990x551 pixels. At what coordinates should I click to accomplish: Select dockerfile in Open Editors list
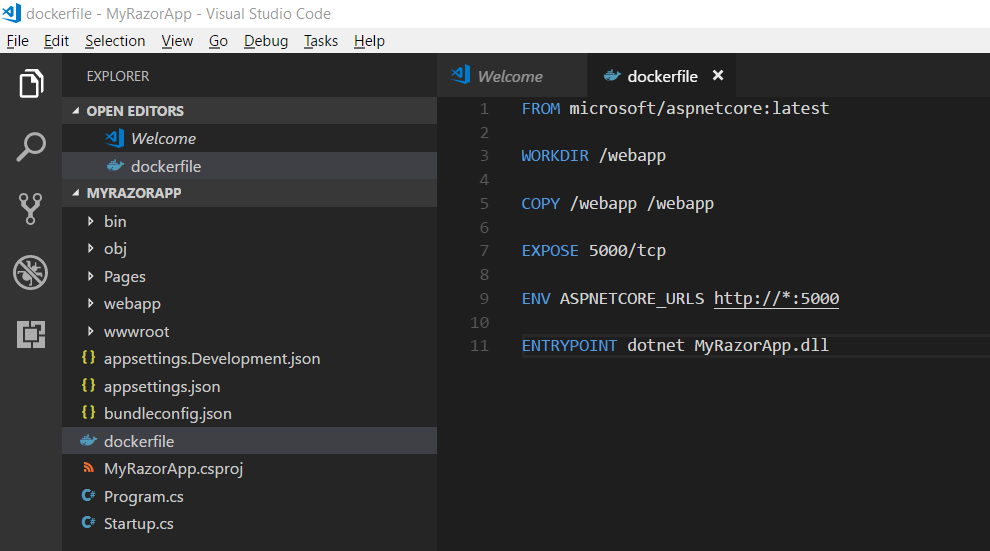click(249, 166)
